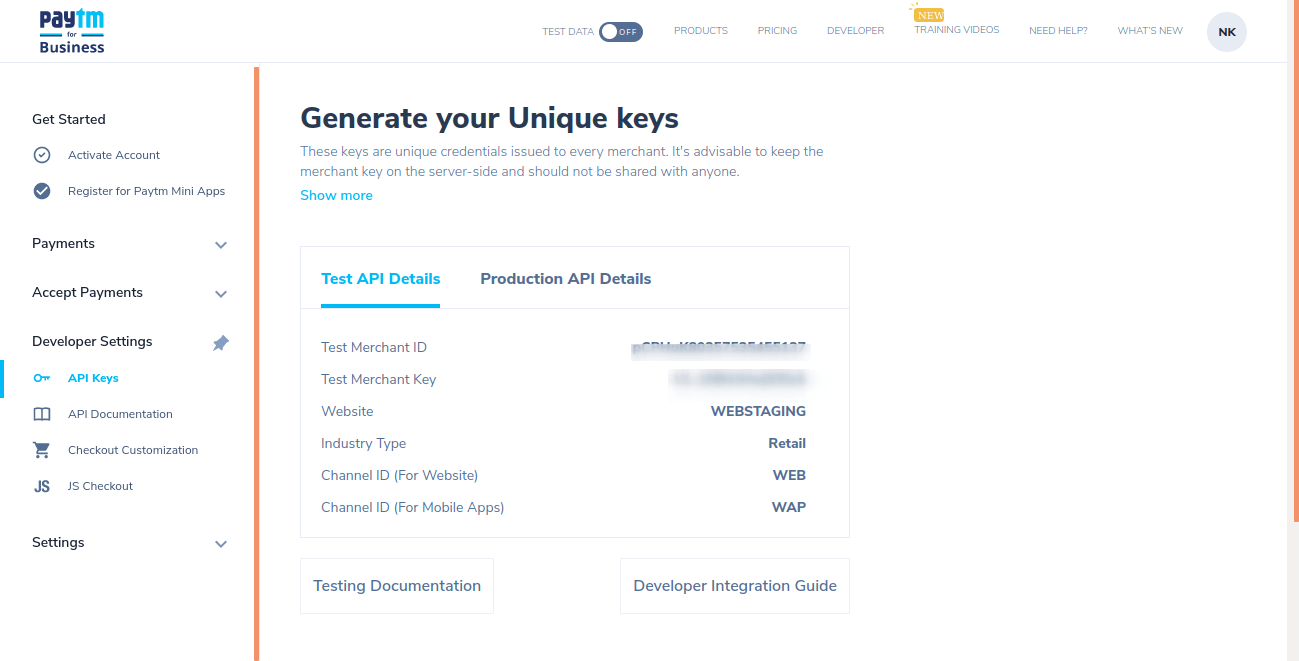
Task: Click the WEBSTAGING website value
Action: [758, 411]
